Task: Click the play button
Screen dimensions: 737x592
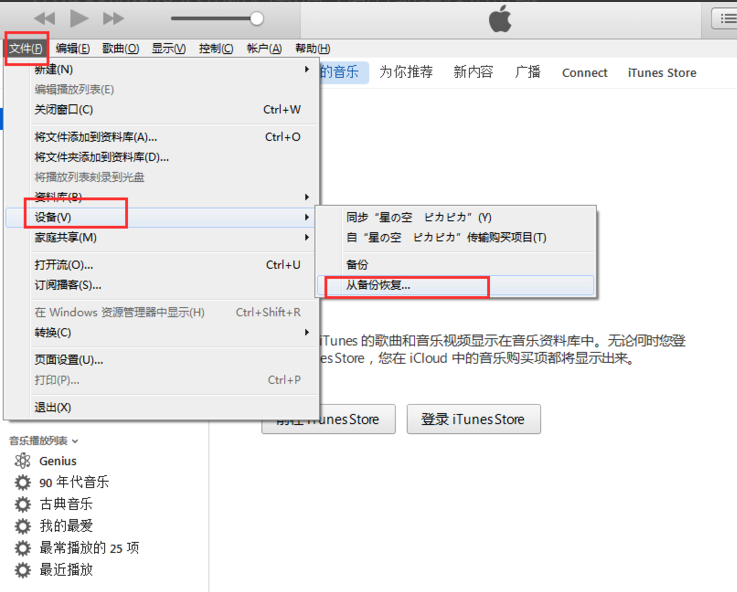Action: (79, 18)
